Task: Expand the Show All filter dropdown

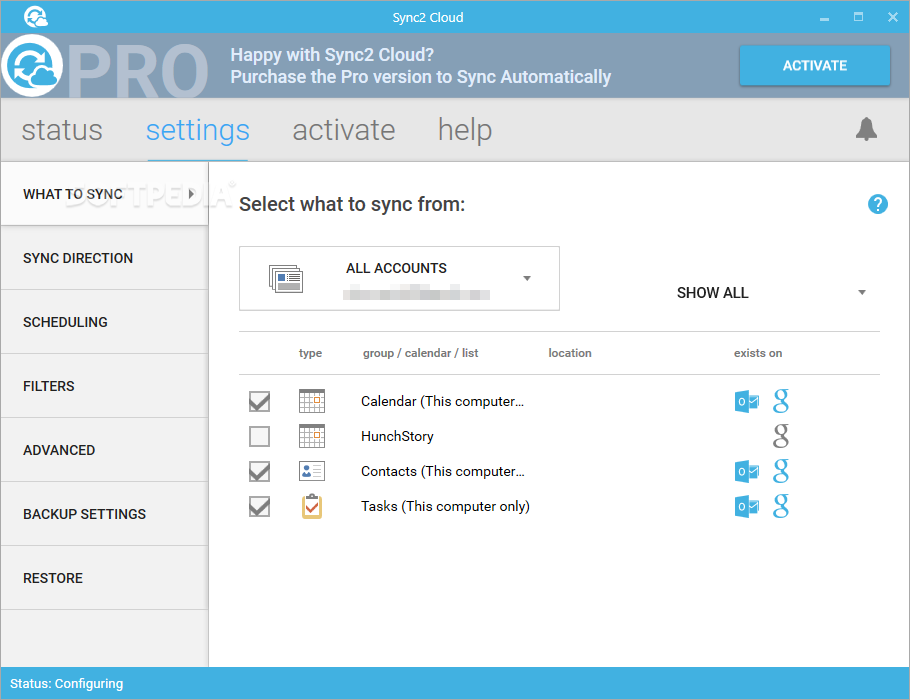Action: coord(771,293)
